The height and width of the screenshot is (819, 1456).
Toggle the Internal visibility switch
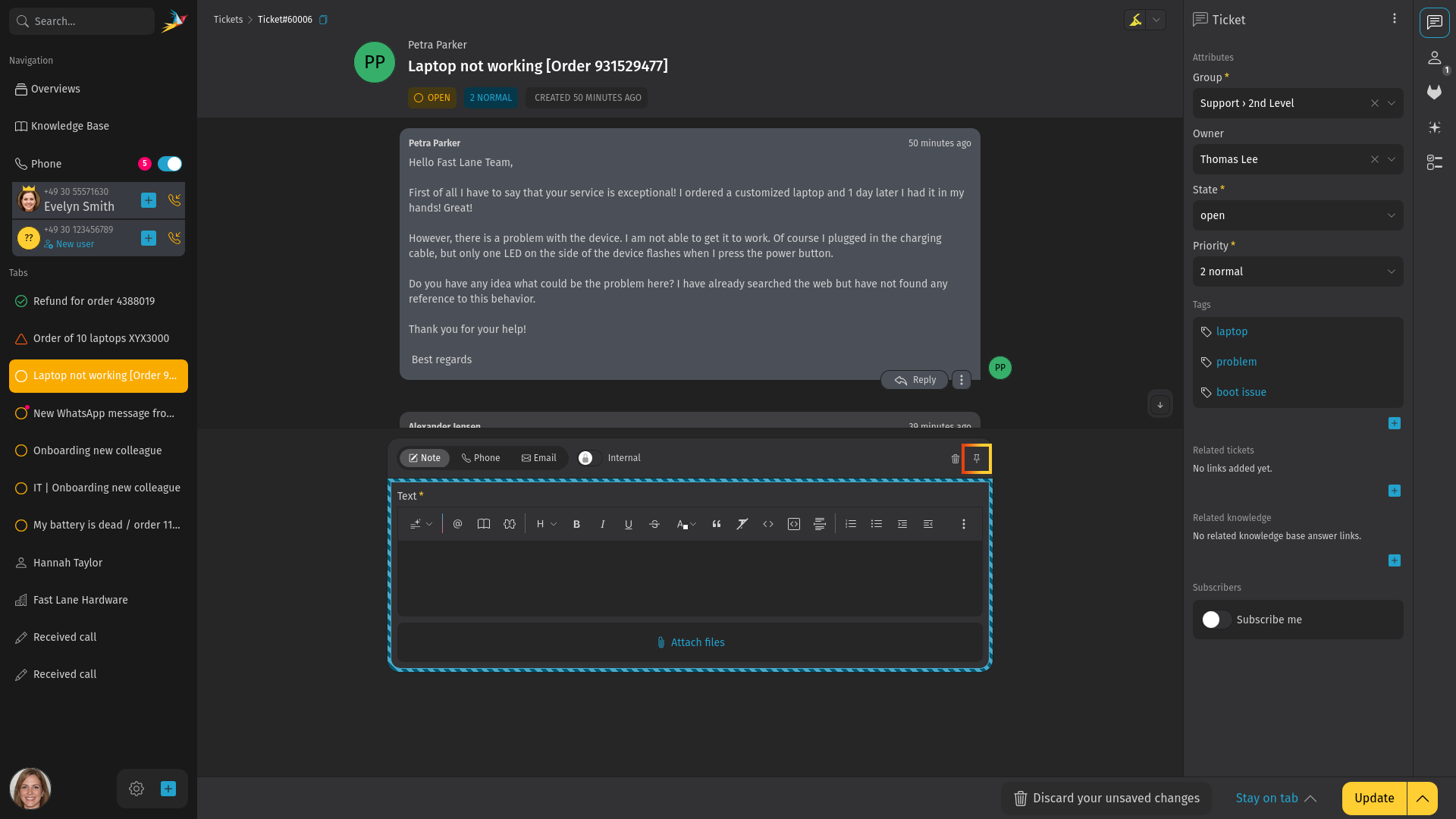(589, 458)
